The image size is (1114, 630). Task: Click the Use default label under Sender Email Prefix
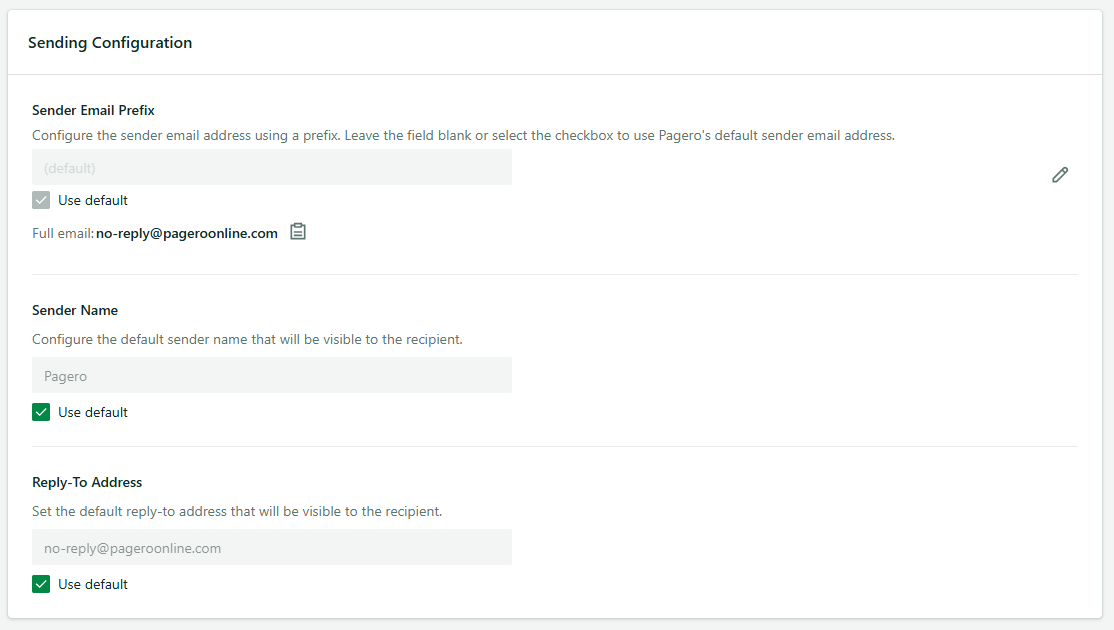[x=93, y=200]
